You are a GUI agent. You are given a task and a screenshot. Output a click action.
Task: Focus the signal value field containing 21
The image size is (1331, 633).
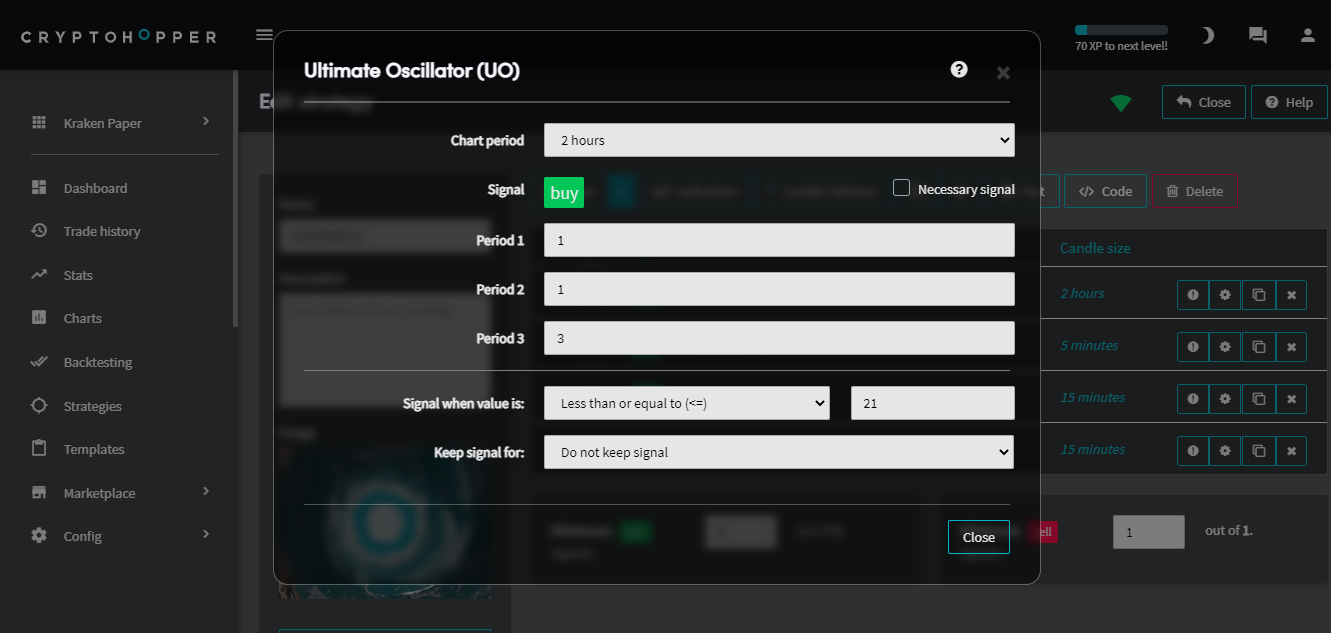point(933,403)
